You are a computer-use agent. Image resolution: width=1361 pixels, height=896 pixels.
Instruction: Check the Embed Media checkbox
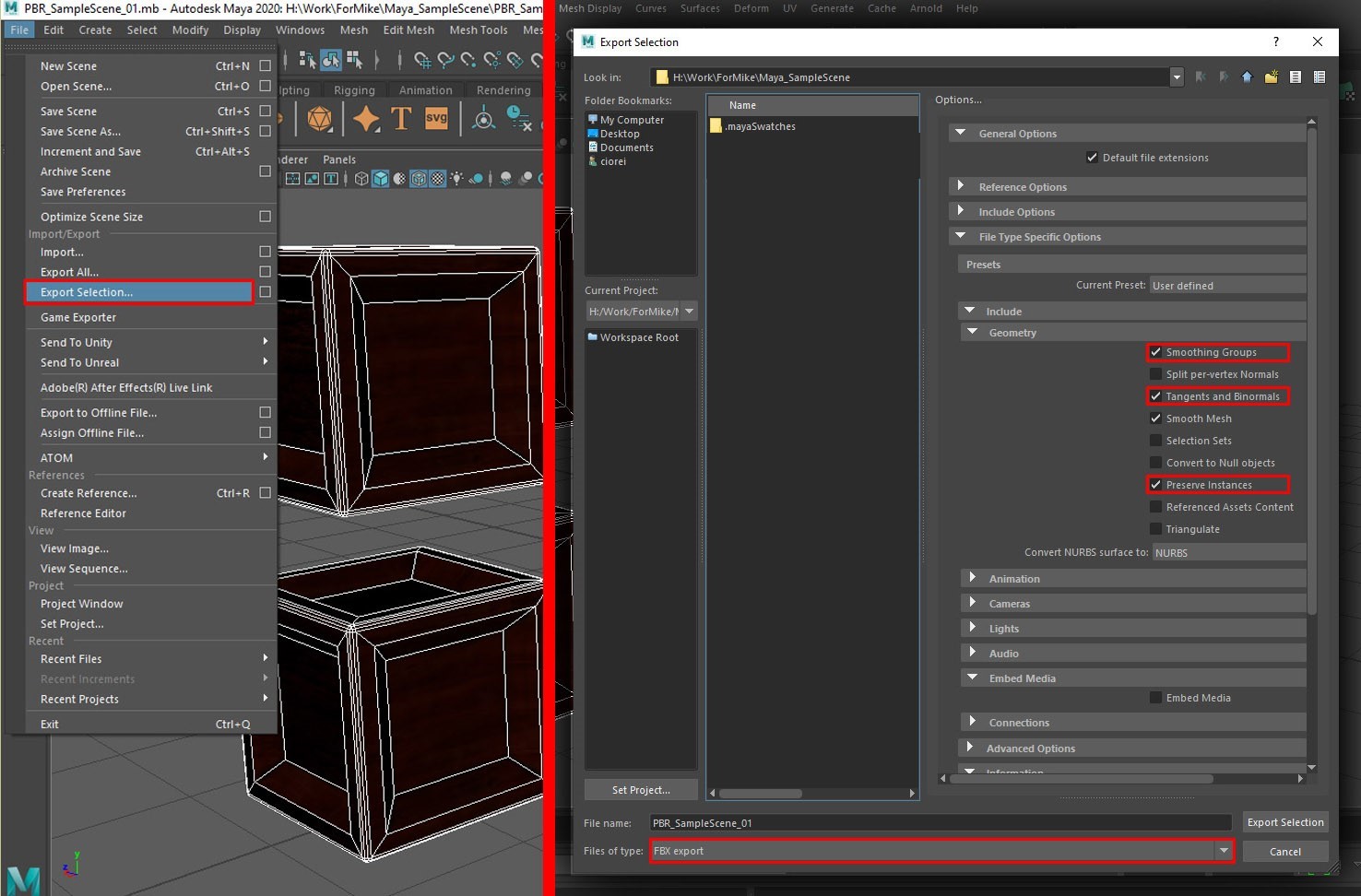click(1155, 698)
